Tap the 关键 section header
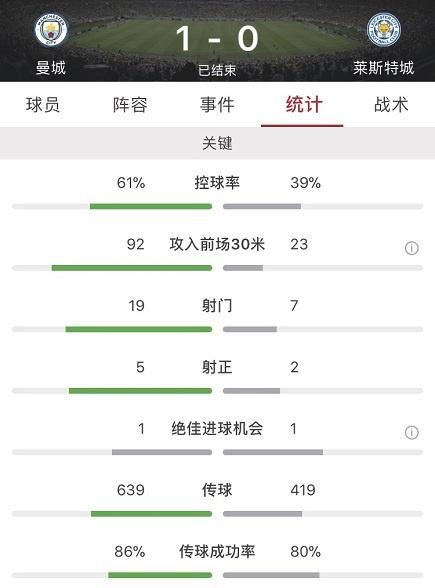 218,143
